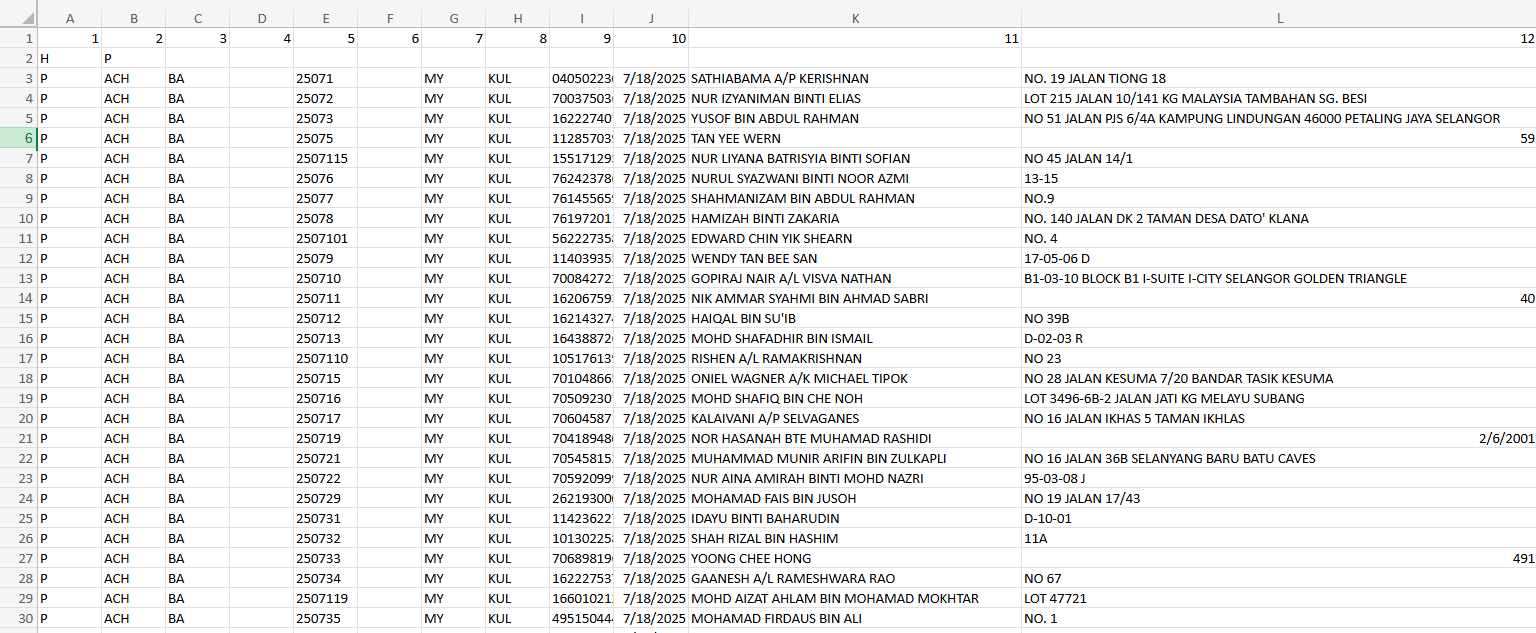Click code cell 2507110
Viewport: 1536px width, 633px height.
pyautogui.click(x=325, y=358)
